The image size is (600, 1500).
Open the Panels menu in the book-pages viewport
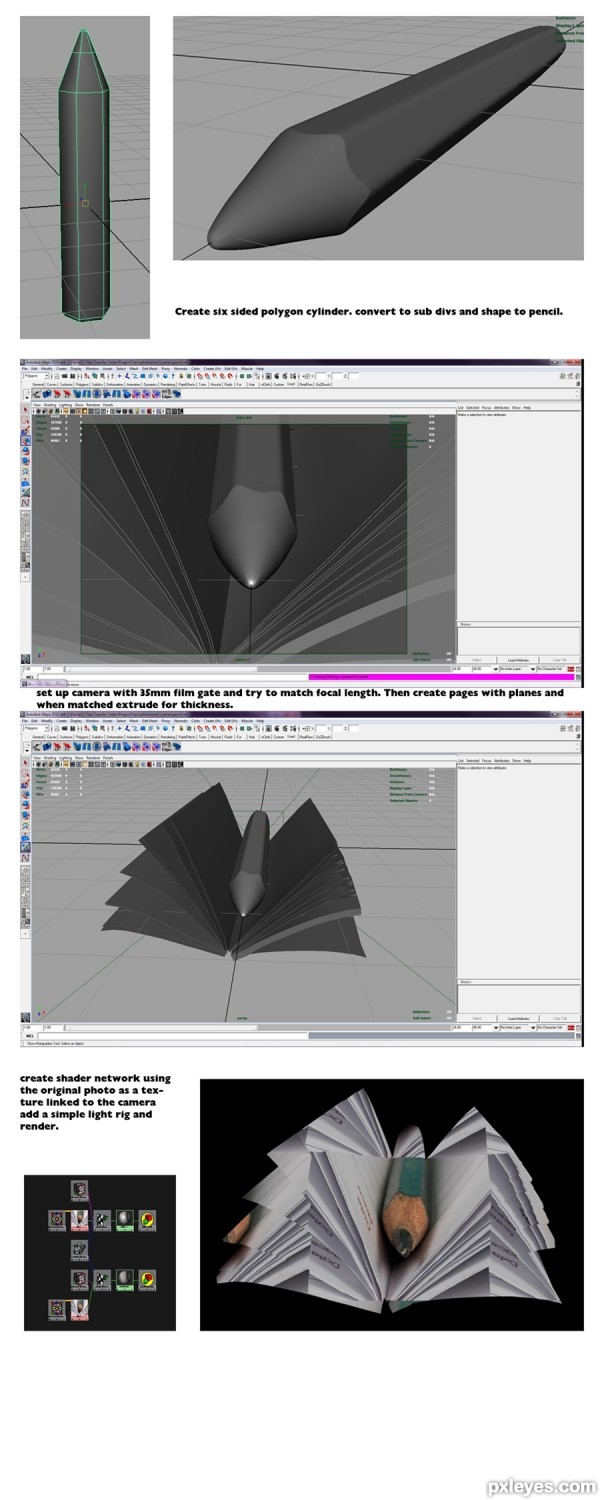tap(107, 758)
